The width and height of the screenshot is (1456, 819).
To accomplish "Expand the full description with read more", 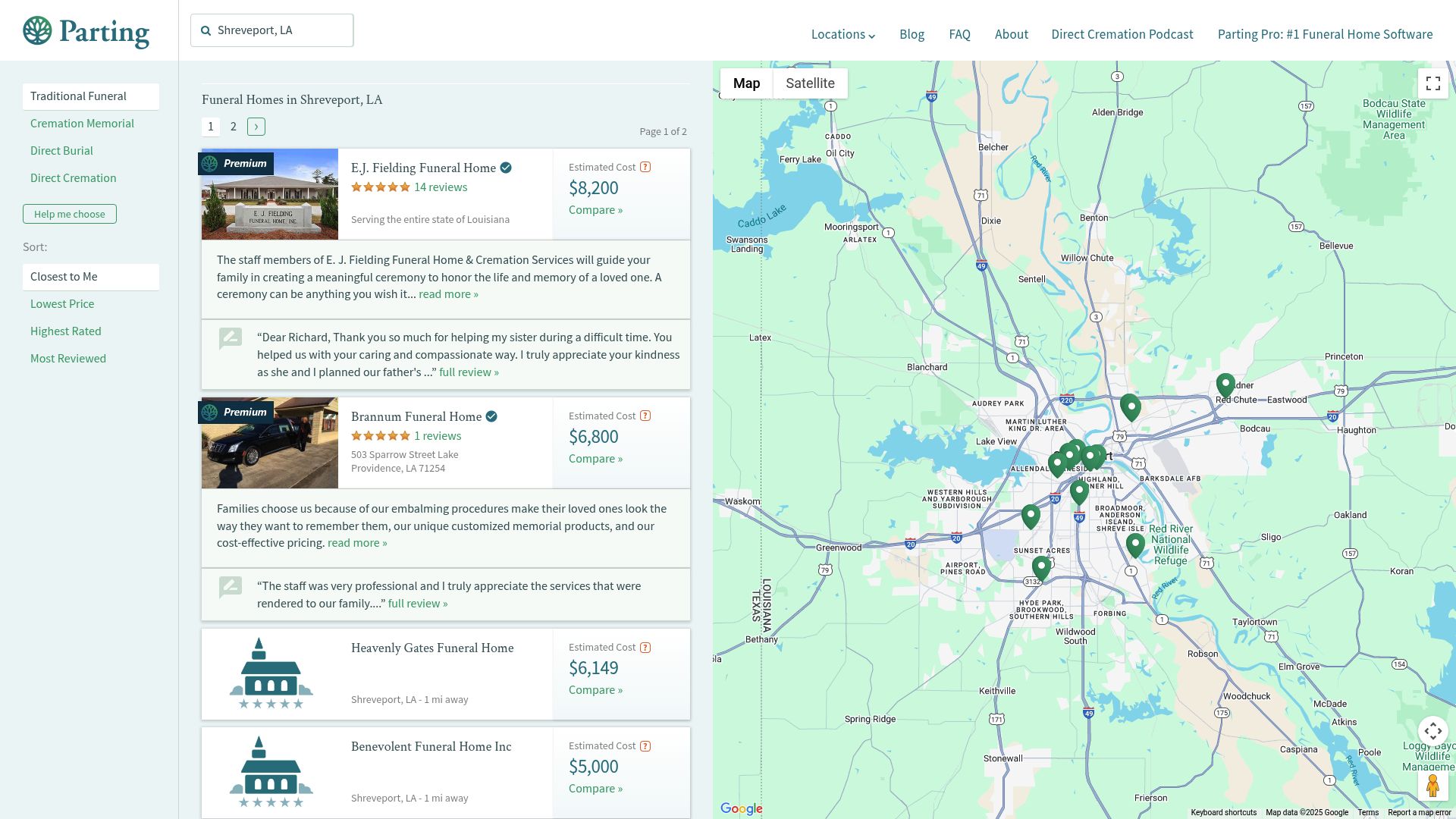I will (x=448, y=293).
